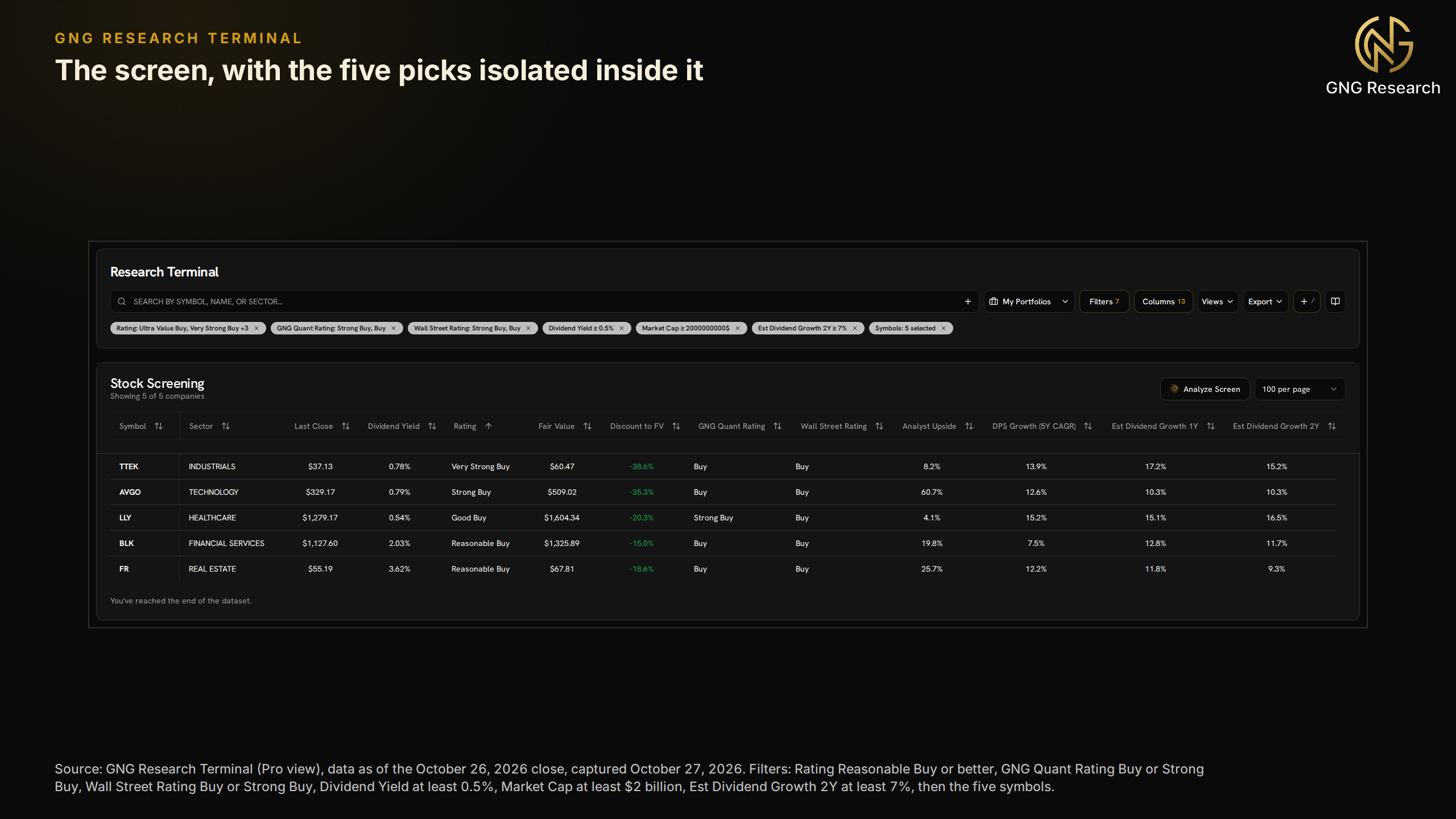1456x819 pixels.
Task: Remove the Wall Street Rating filter chip
Action: 528,328
